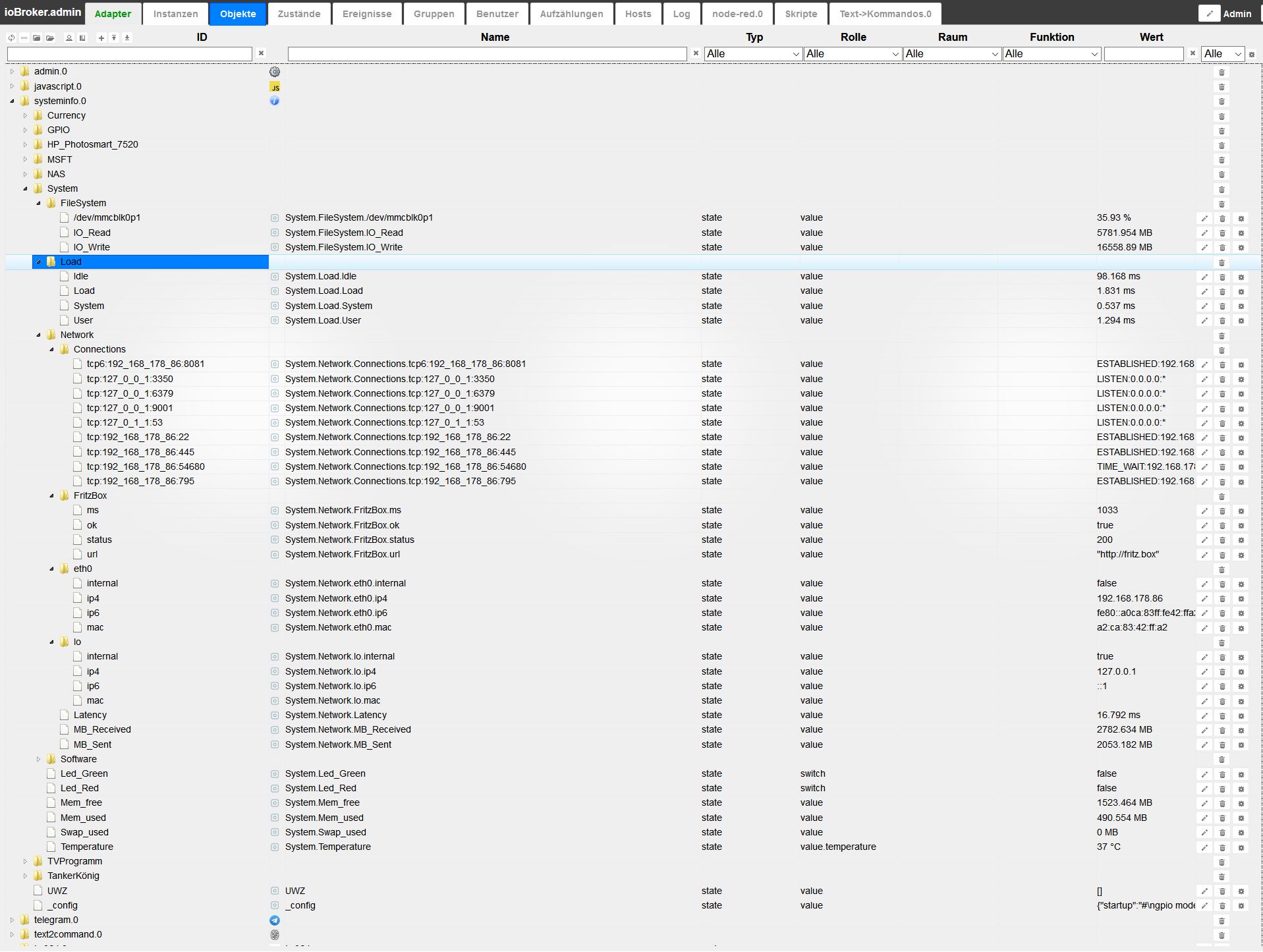Click the dotted list view toggle icon
Viewport: 1263px width, 952px height.
(x=24, y=38)
